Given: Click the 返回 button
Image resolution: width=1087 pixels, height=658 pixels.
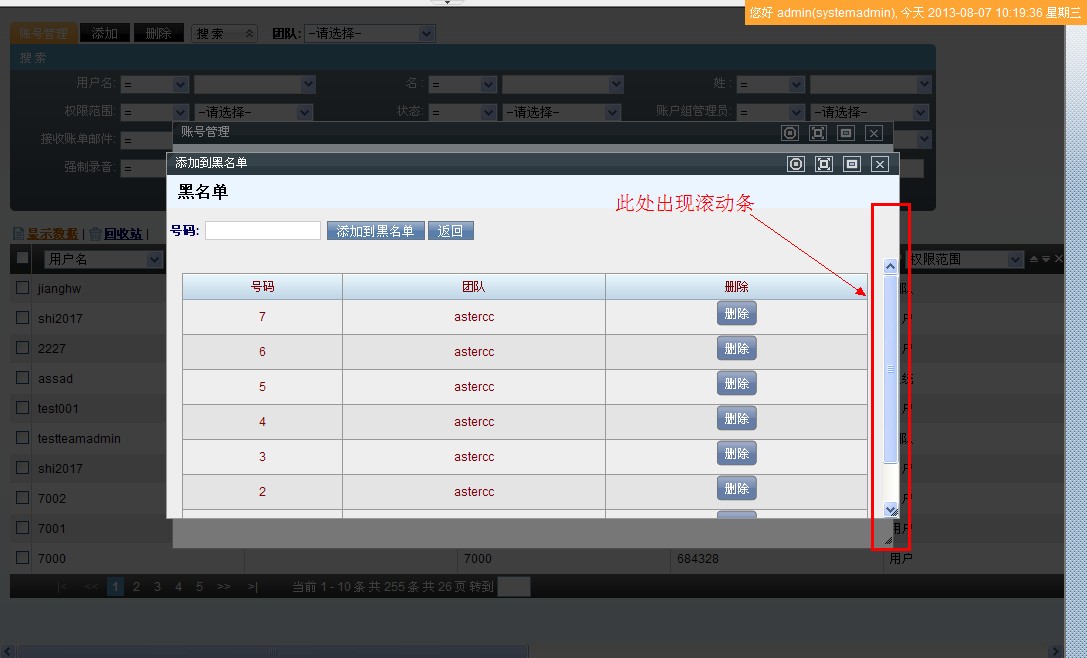Looking at the screenshot, I should pos(450,231).
